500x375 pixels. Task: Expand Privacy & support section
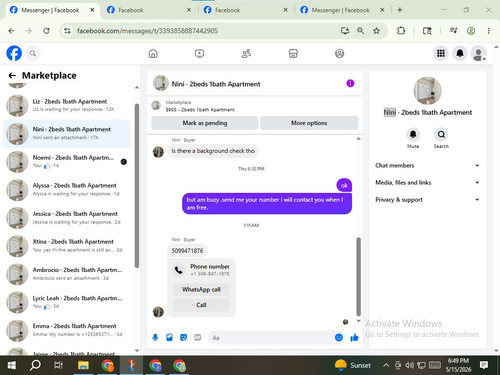tap(427, 200)
